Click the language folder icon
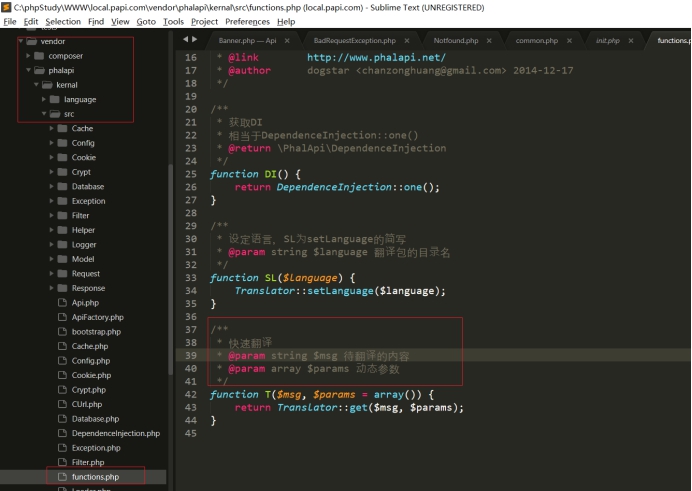 point(55,99)
